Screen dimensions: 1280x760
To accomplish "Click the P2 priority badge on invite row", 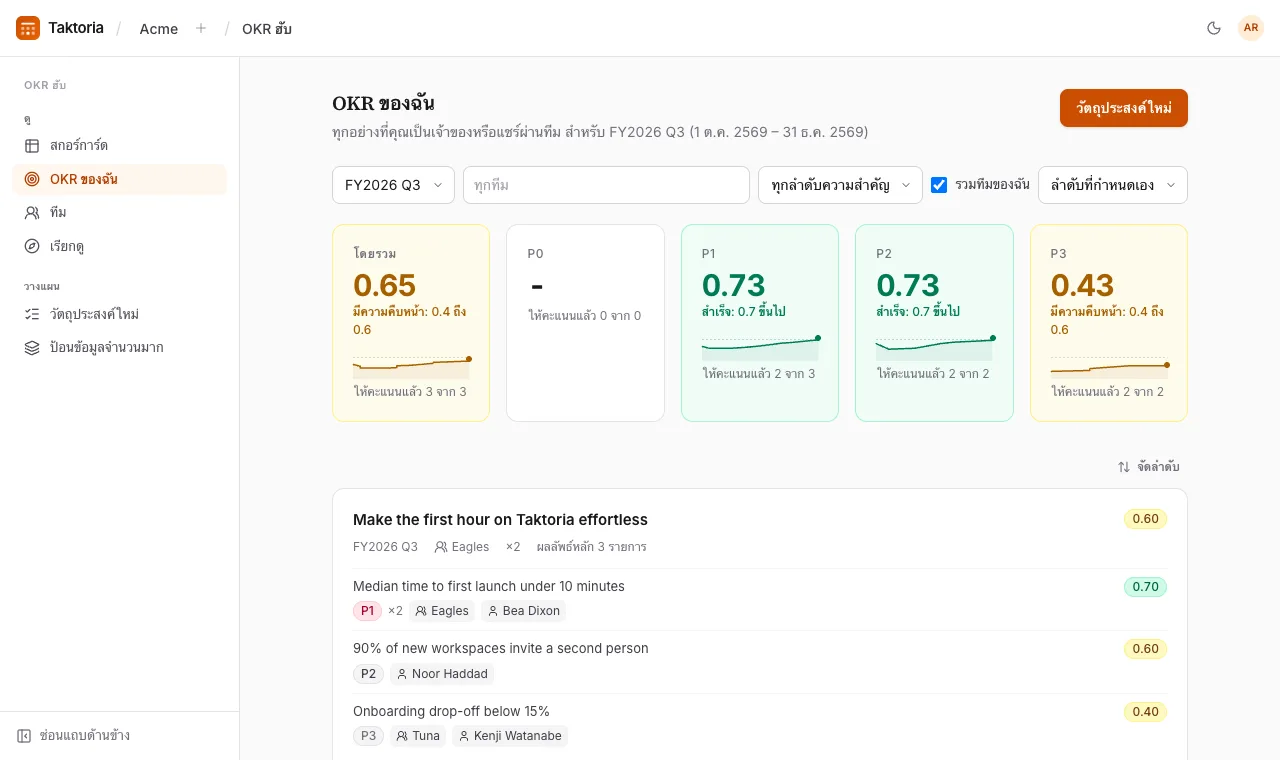I will [368, 674].
